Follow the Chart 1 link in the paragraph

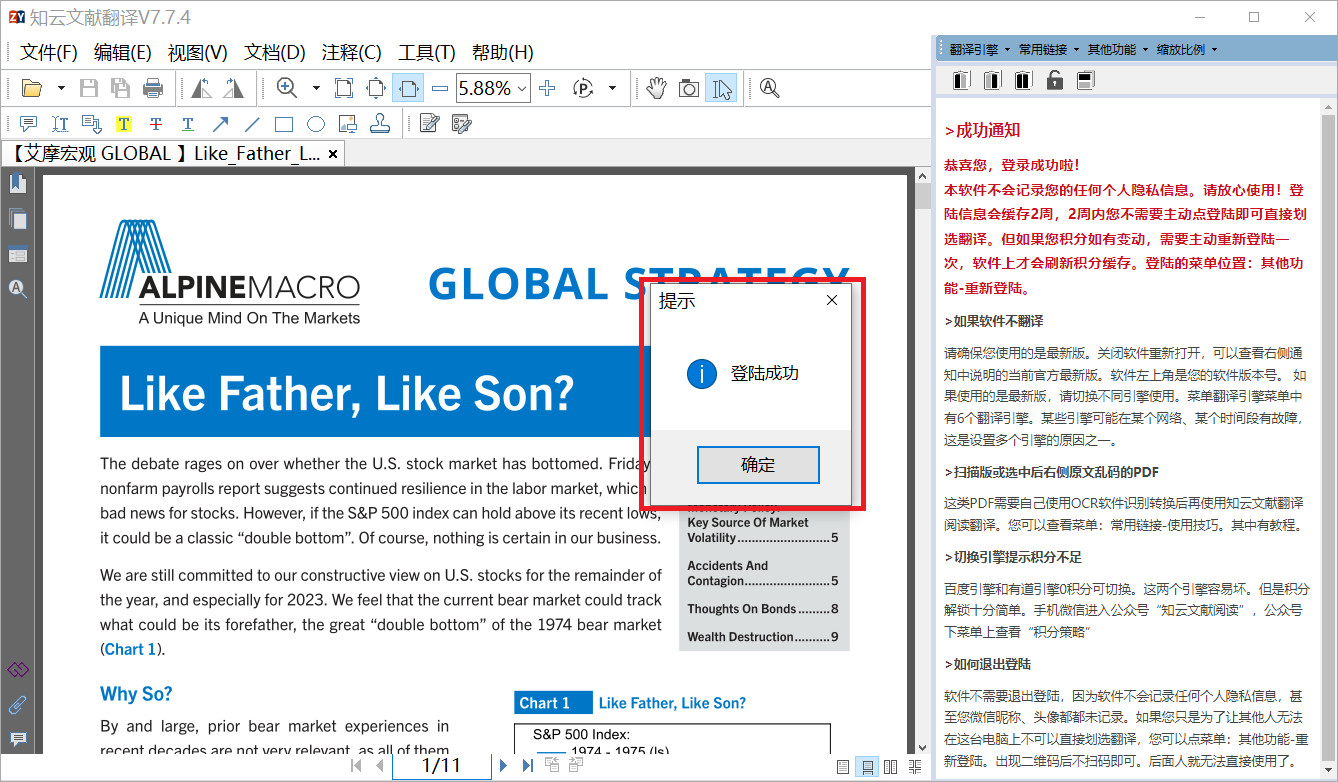[x=130, y=649]
